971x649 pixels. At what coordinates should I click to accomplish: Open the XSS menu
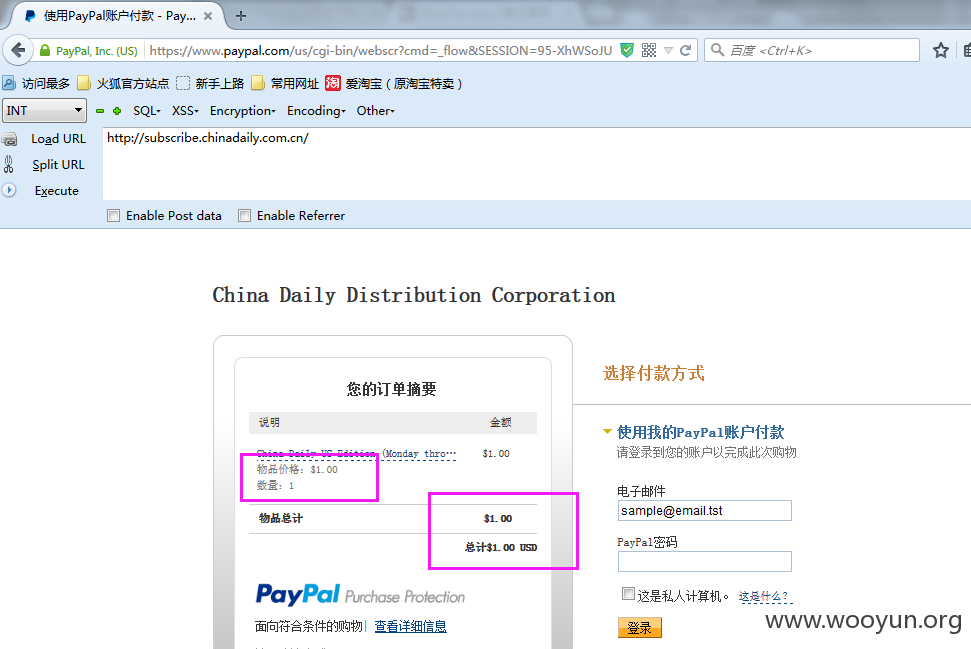point(185,111)
